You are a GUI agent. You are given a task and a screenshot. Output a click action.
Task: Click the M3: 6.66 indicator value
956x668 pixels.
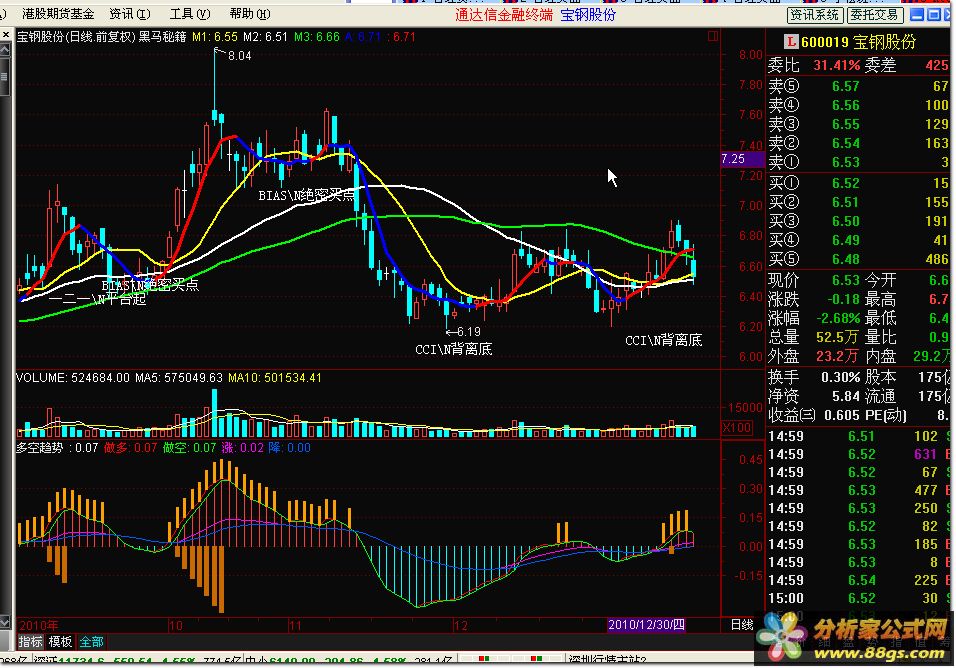coord(316,37)
